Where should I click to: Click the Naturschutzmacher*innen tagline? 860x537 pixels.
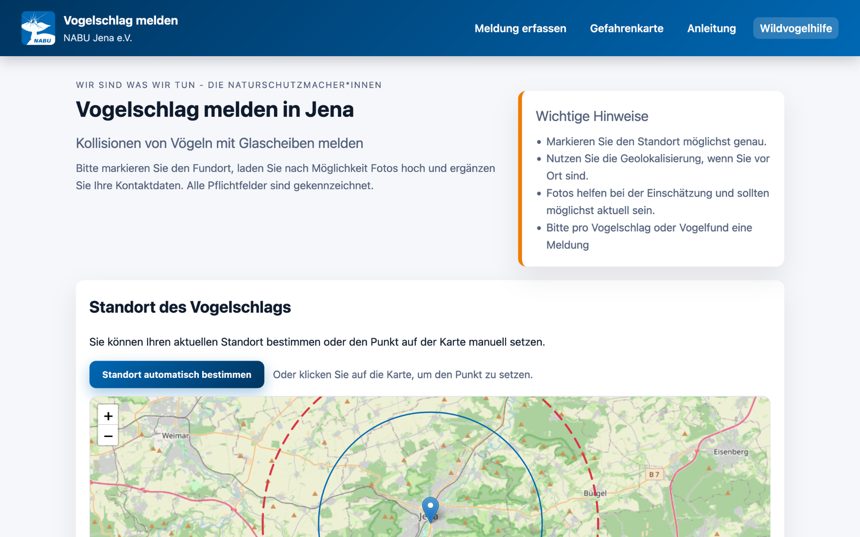point(229,85)
